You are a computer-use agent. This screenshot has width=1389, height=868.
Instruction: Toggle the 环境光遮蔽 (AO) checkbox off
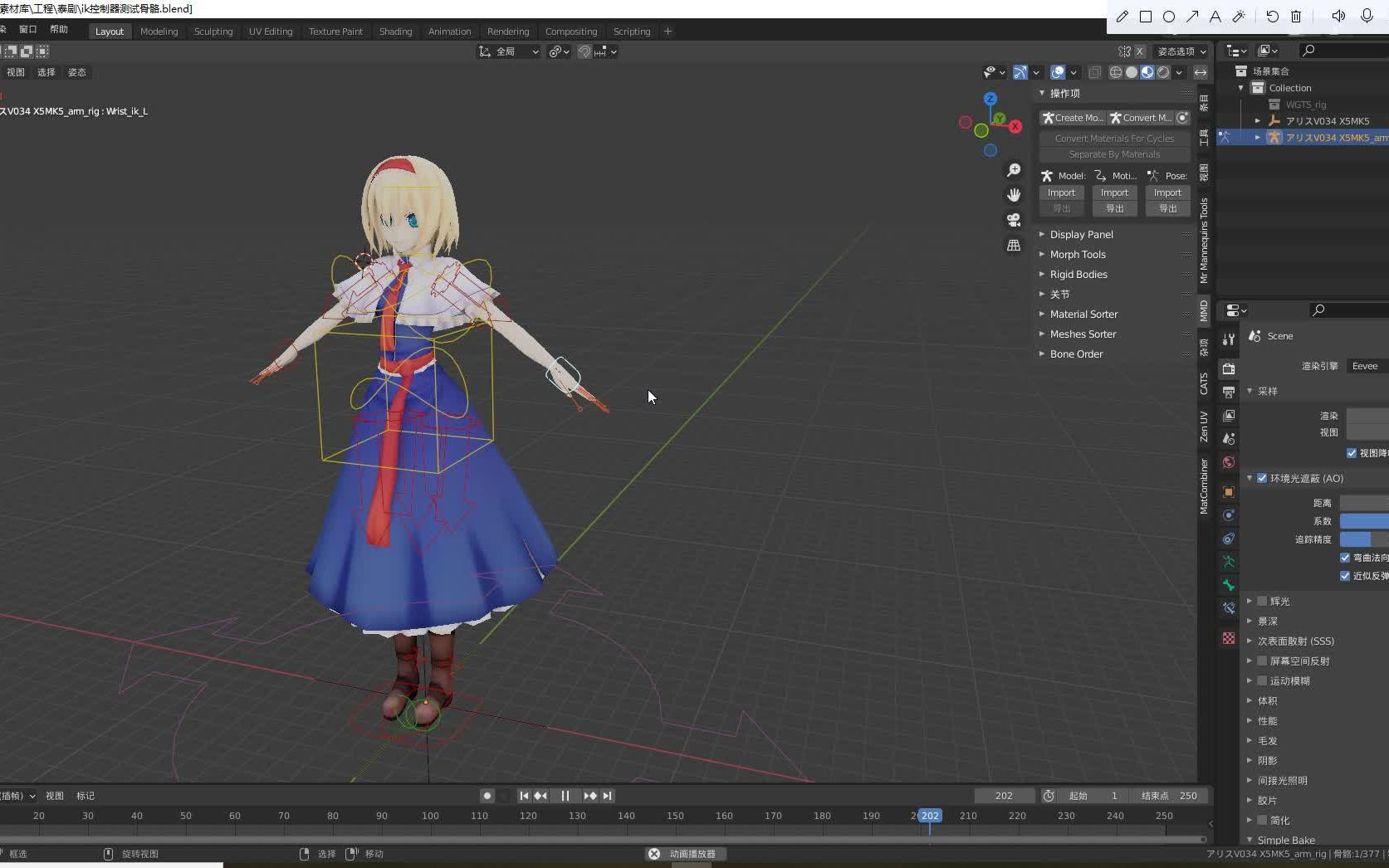tap(1262, 478)
